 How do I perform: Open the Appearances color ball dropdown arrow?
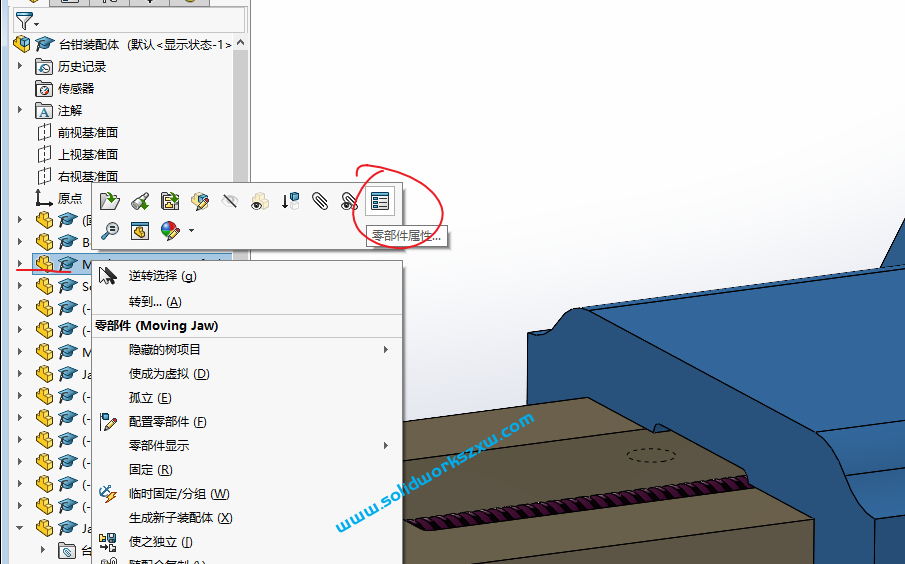(191, 231)
